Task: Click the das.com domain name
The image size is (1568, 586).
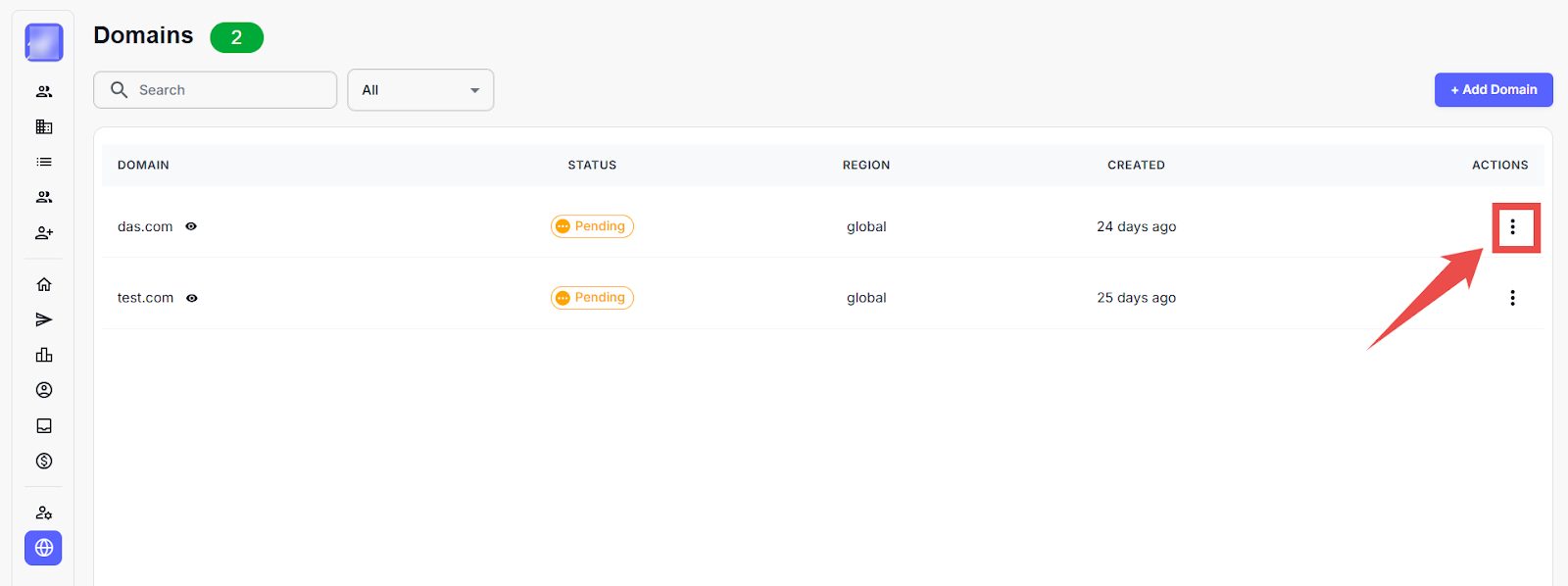Action: click(x=145, y=226)
